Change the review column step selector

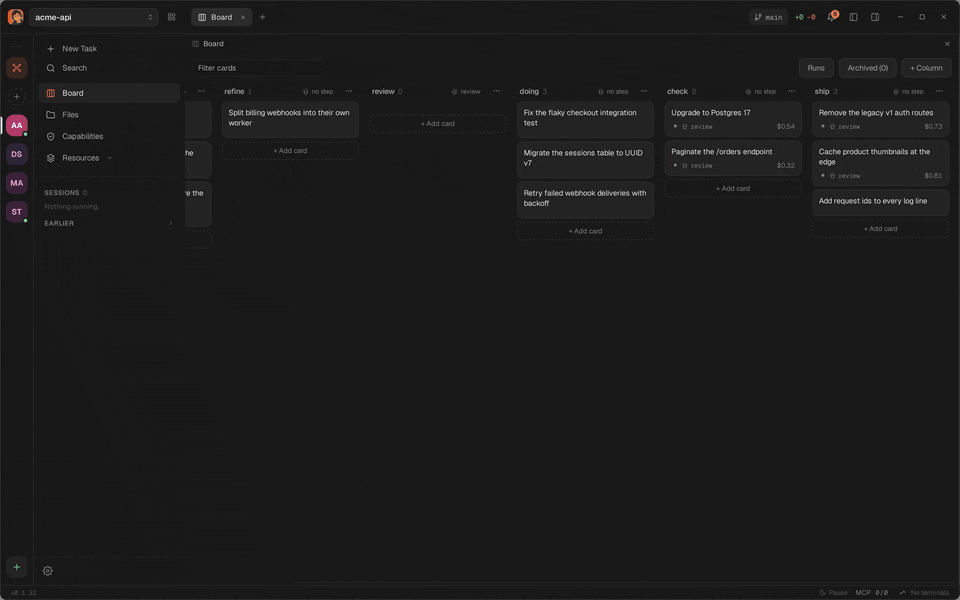(x=466, y=91)
